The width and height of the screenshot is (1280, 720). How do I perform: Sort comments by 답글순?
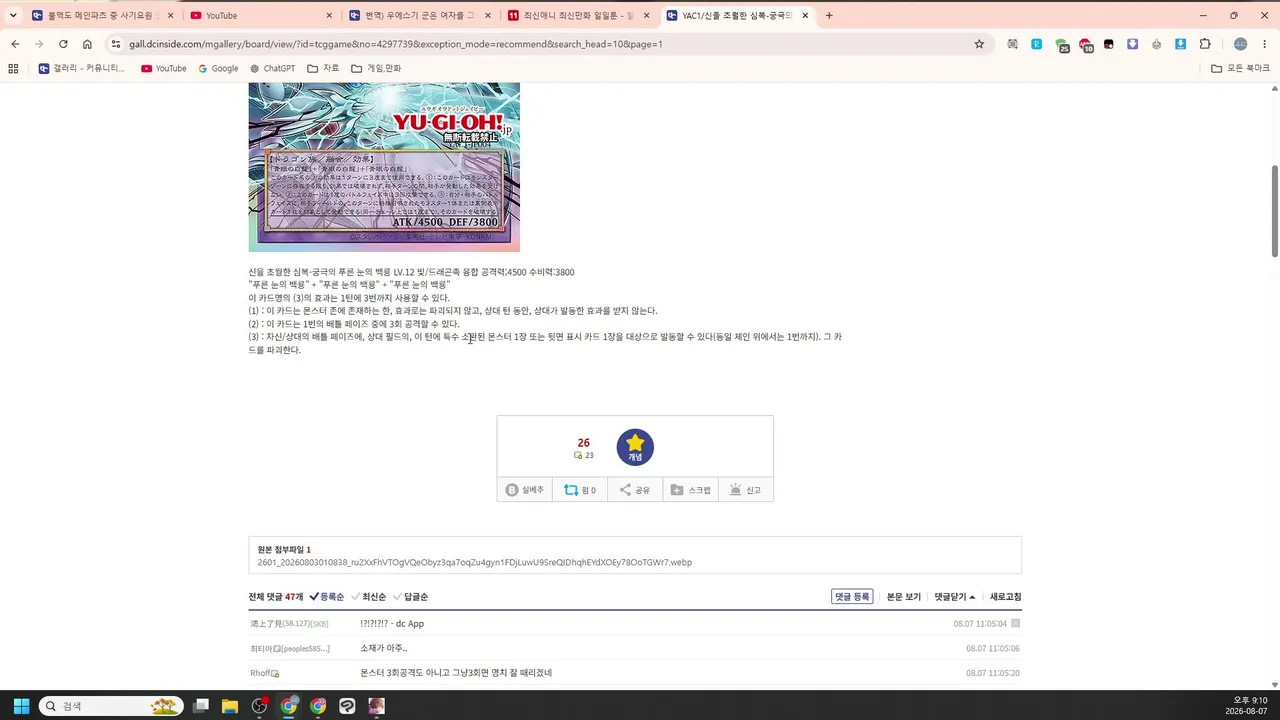(x=411, y=597)
